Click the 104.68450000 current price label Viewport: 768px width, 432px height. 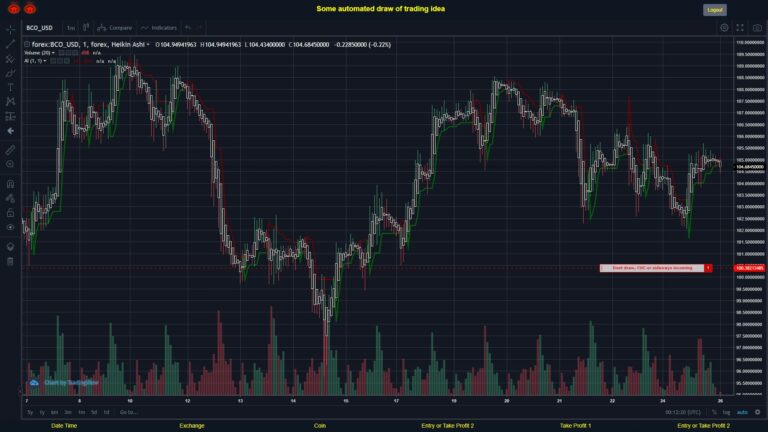click(749, 167)
